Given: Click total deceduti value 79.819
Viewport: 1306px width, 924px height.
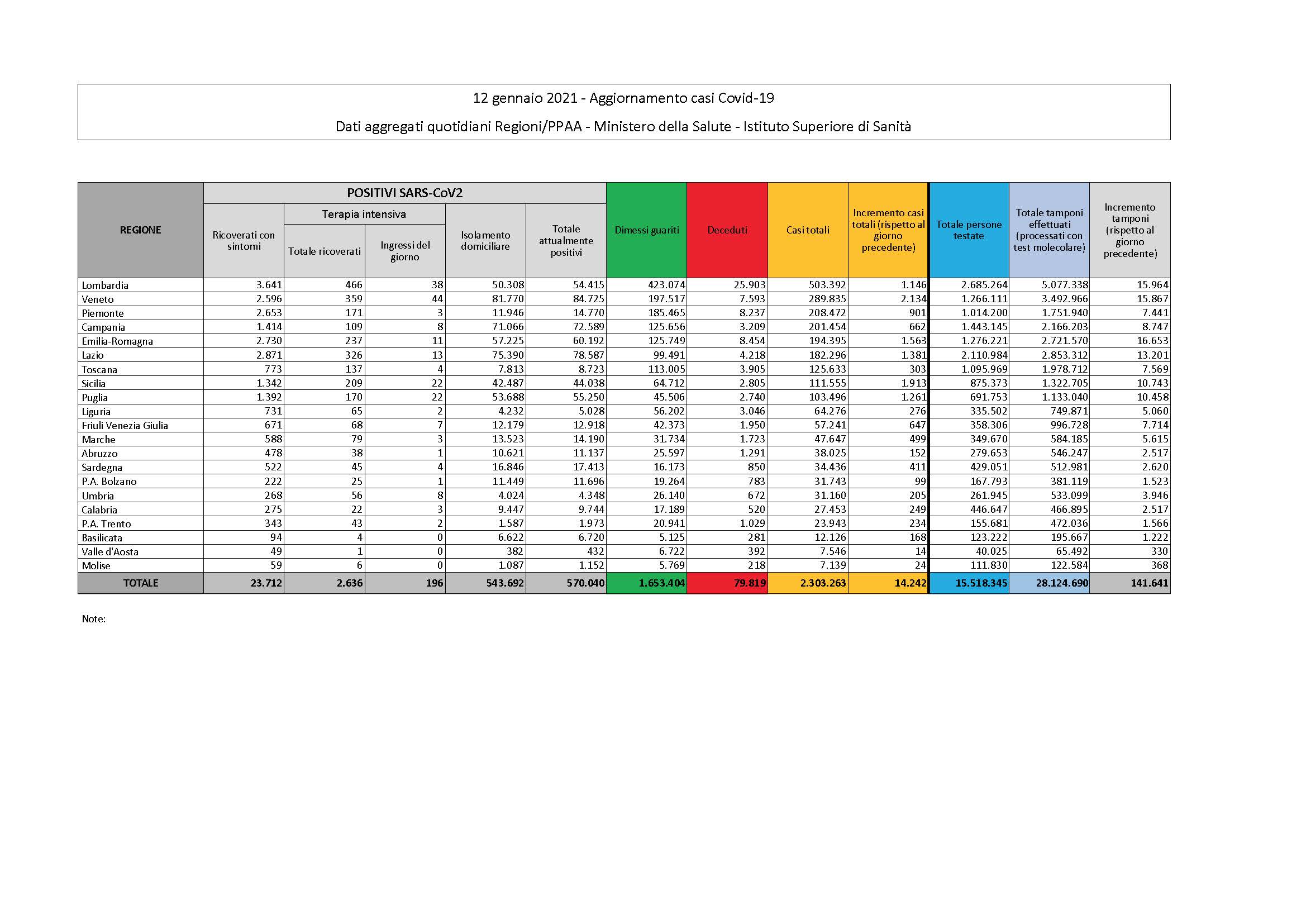Looking at the screenshot, I should pos(749,583).
